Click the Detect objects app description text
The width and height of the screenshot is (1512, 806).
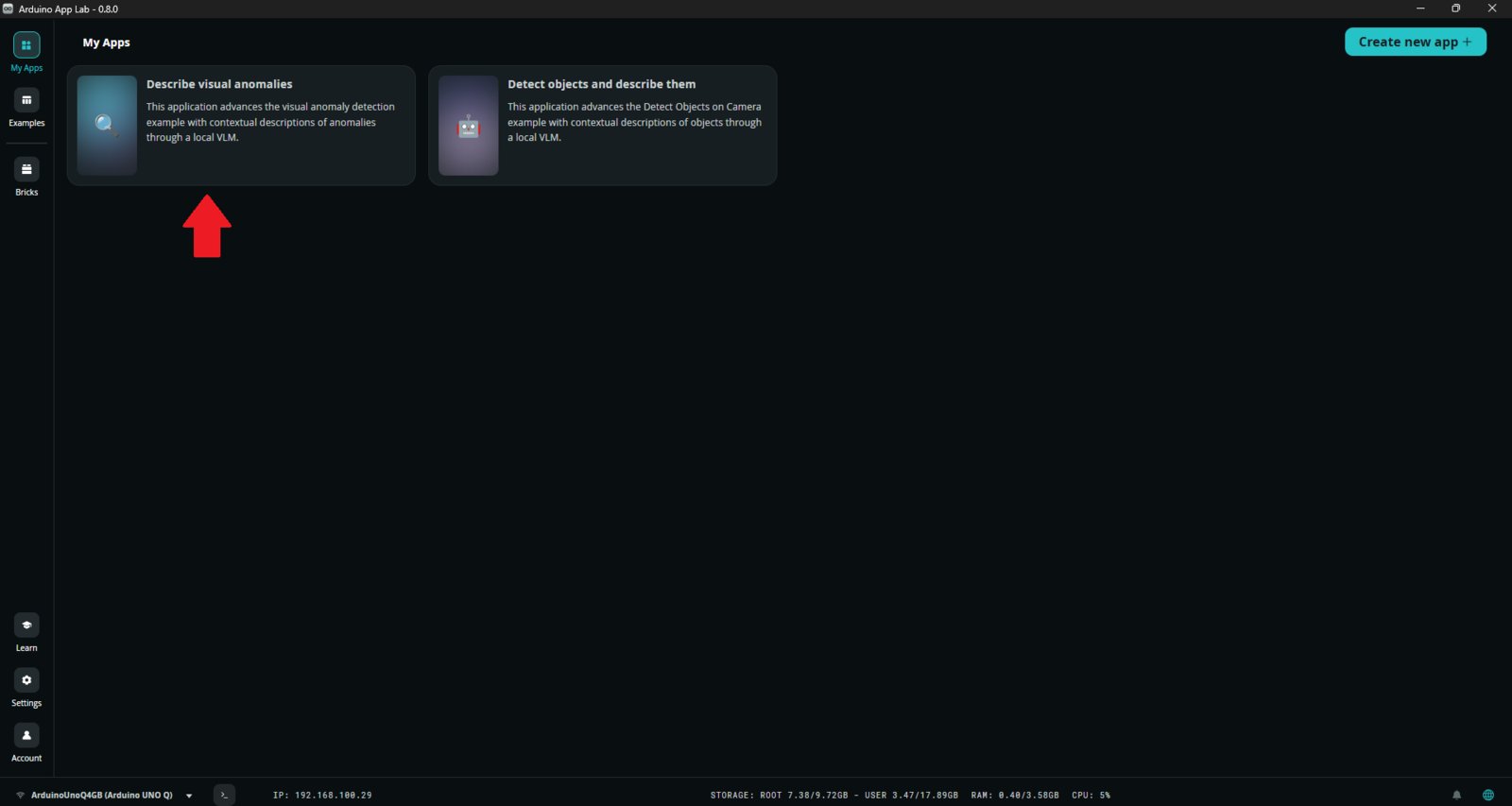pos(634,122)
